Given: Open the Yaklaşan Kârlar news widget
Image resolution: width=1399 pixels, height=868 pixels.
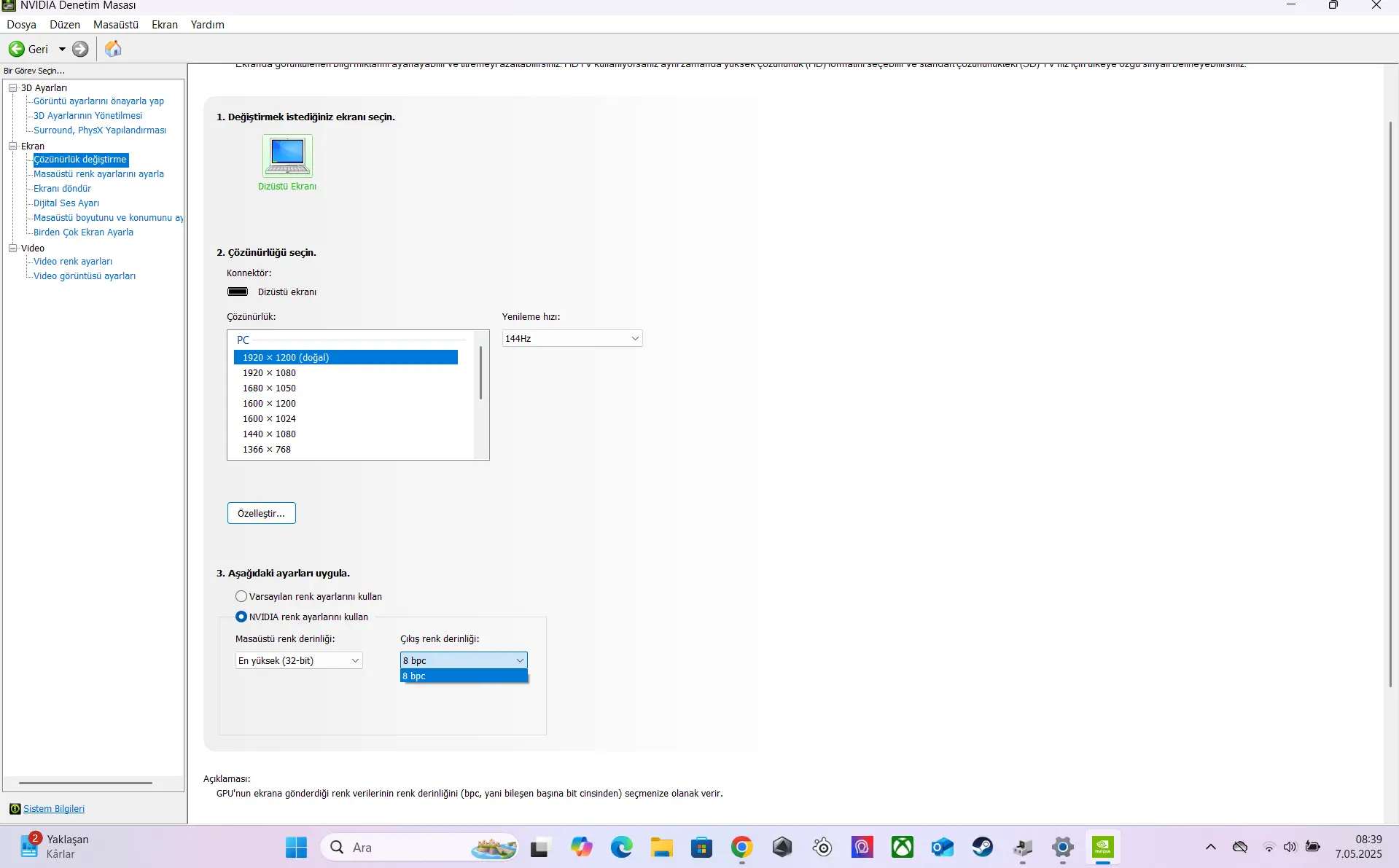Looking at the screenshot, I should pyautogui.click(x=55, y=847).
